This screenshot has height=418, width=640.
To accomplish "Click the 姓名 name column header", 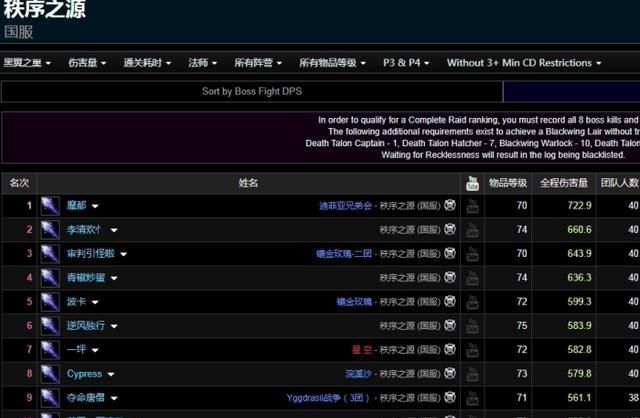I will (248, 183).
